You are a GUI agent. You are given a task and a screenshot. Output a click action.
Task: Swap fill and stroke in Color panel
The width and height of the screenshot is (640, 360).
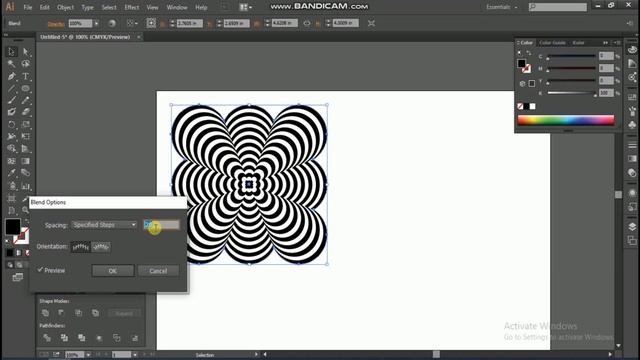pyautogui.click(x=529, y=53)
